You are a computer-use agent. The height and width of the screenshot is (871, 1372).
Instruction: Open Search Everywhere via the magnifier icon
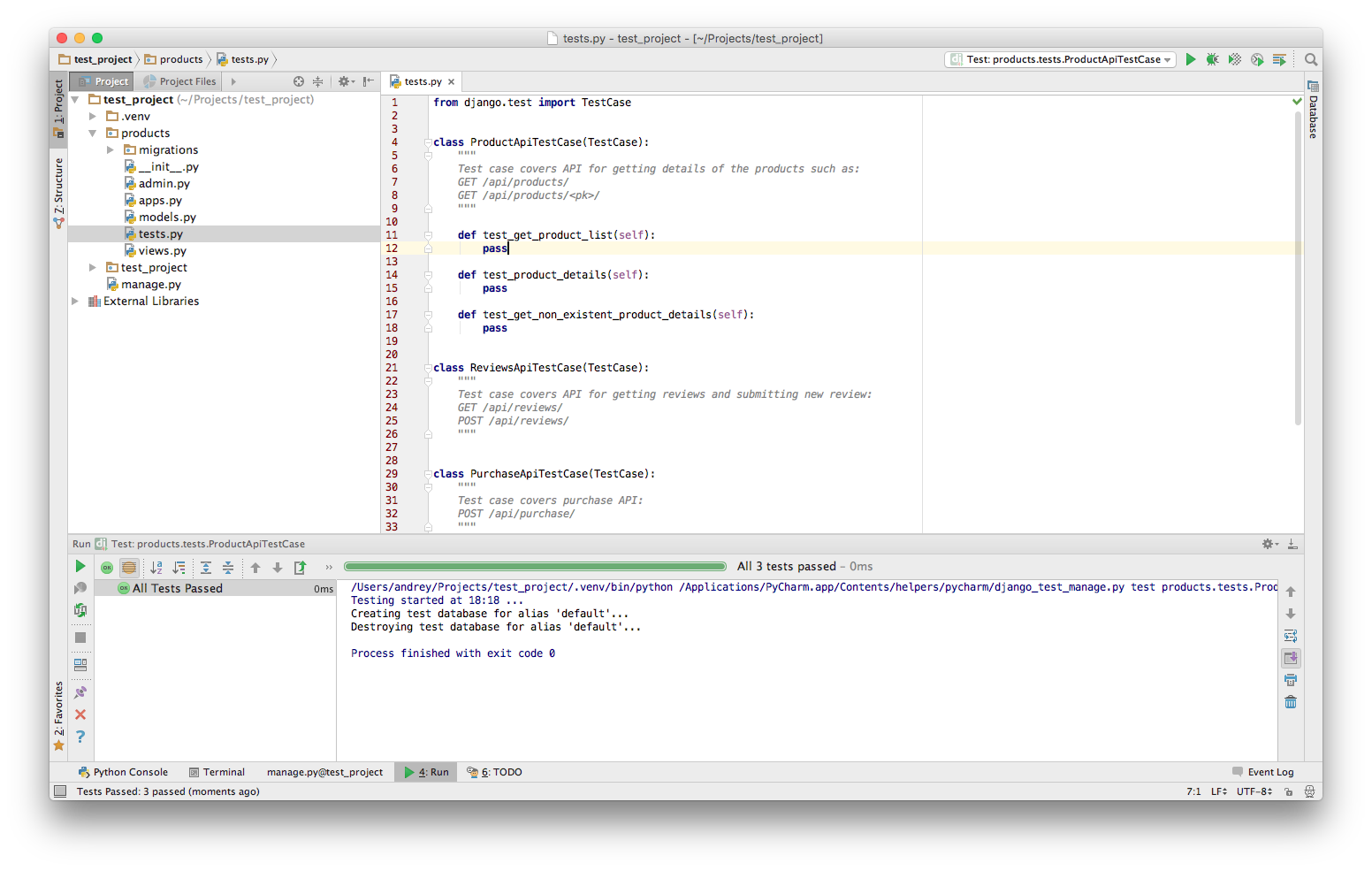pyautogui.click(x=1310, y=59)
